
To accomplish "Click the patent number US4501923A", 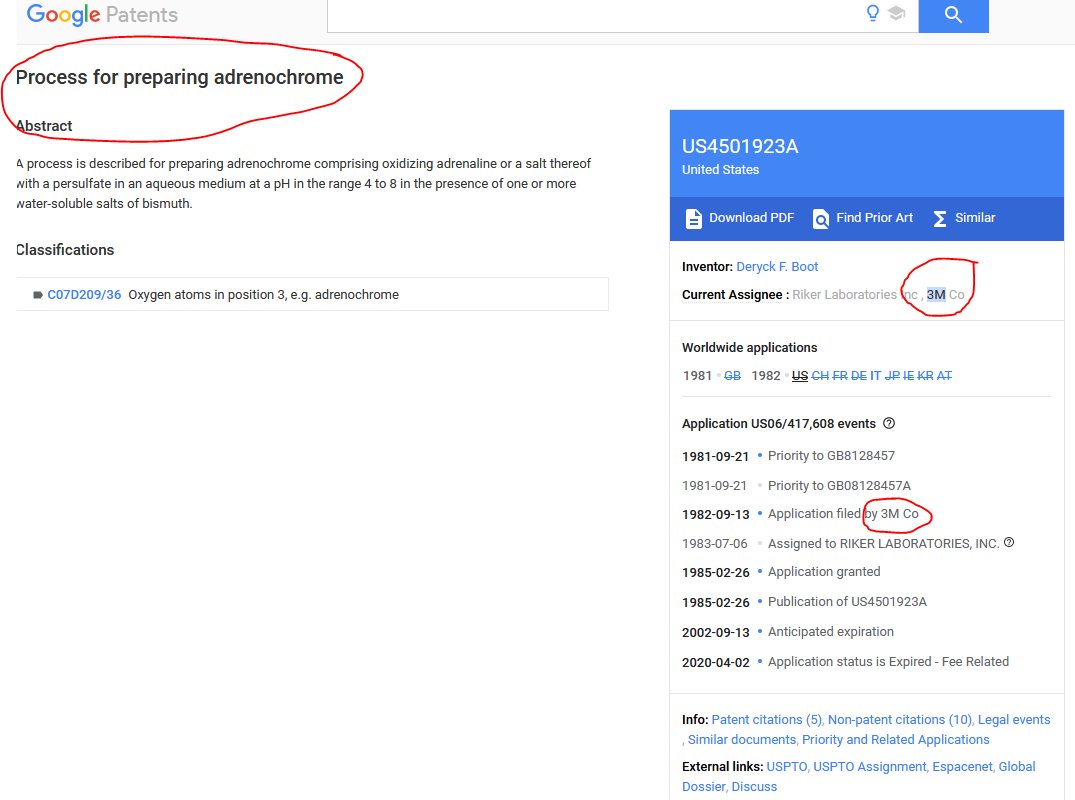I will coord(740,146).
